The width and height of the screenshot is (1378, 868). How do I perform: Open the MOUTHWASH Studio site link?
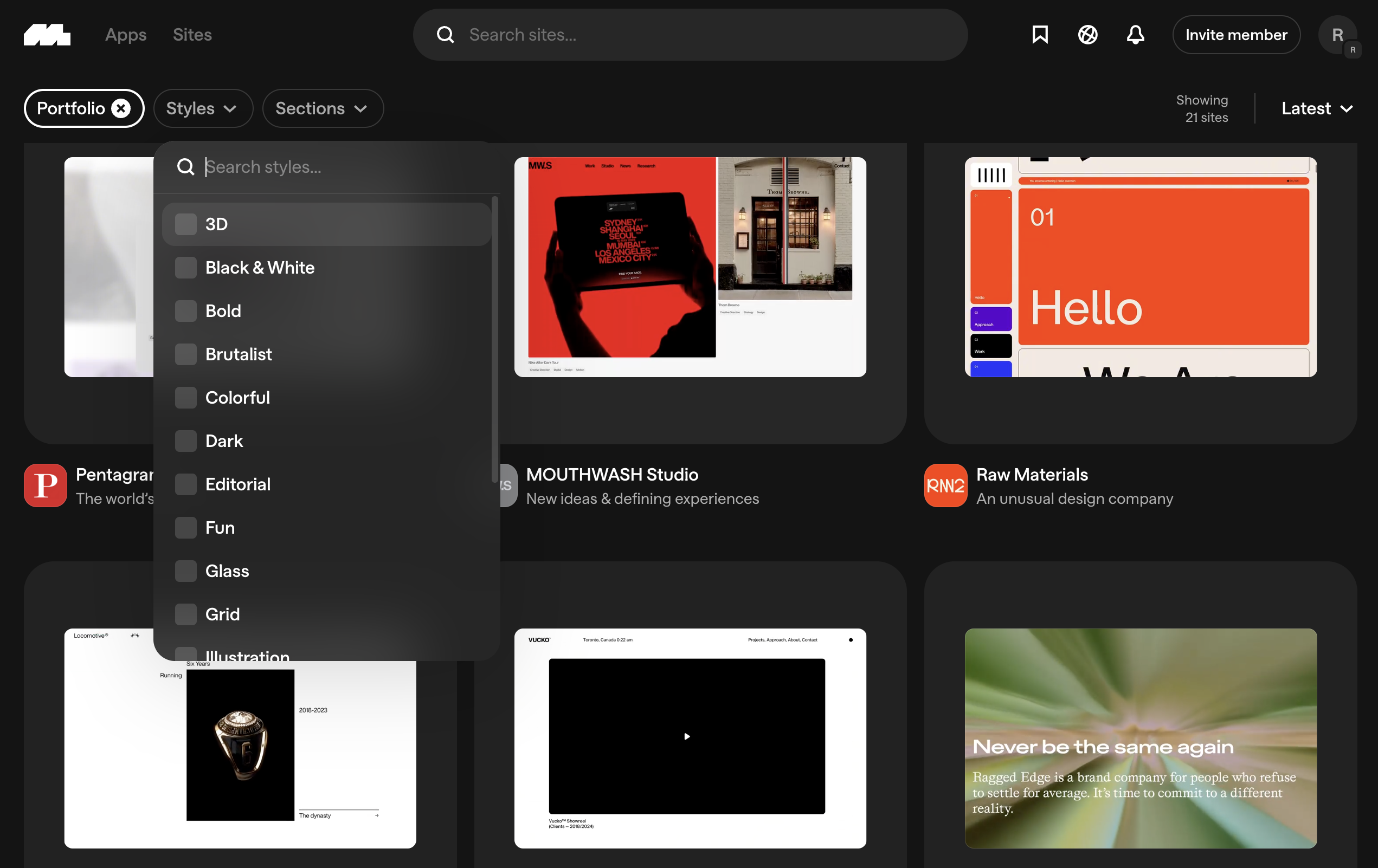611,475
